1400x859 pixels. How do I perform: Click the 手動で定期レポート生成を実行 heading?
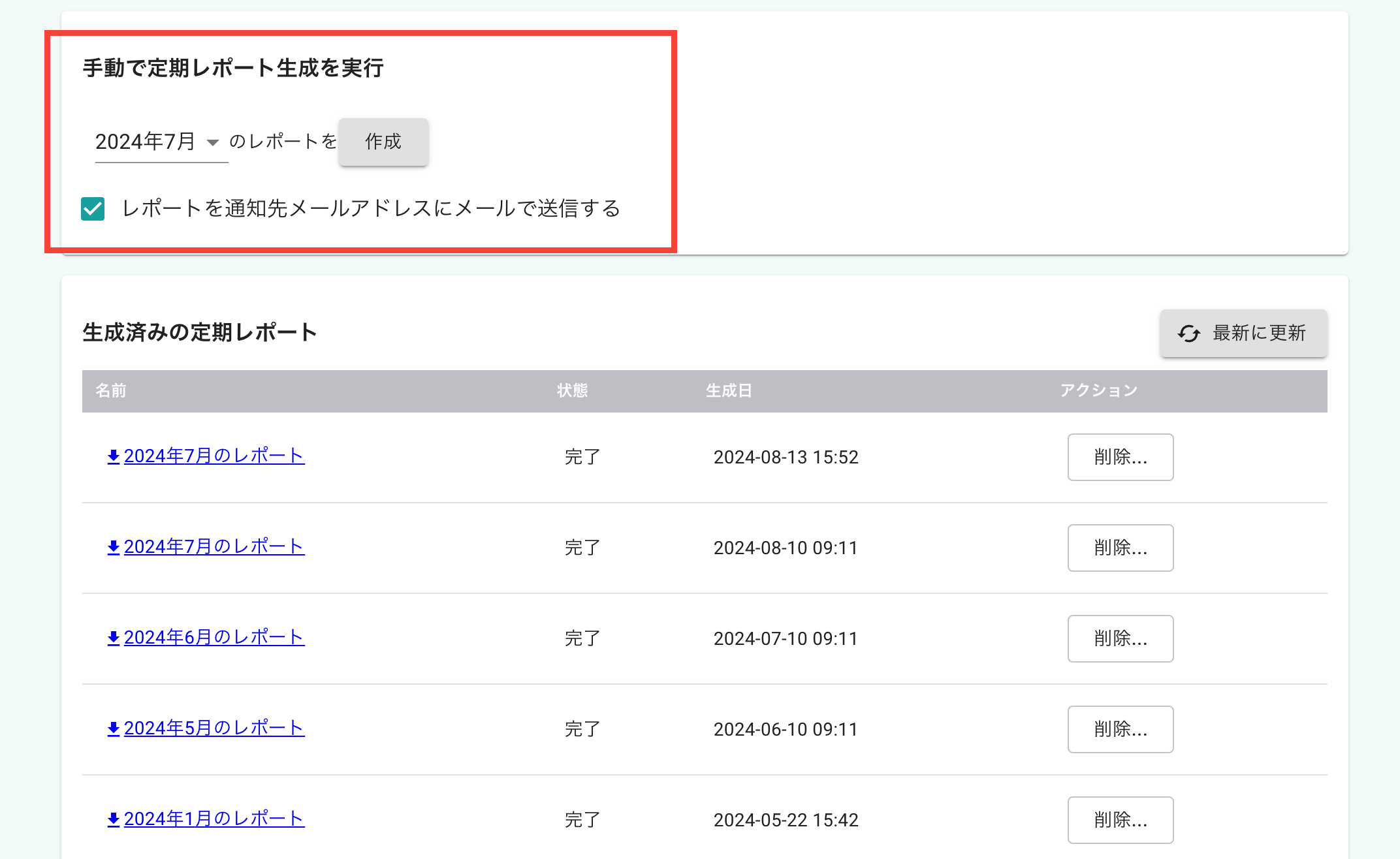point(233,68)
